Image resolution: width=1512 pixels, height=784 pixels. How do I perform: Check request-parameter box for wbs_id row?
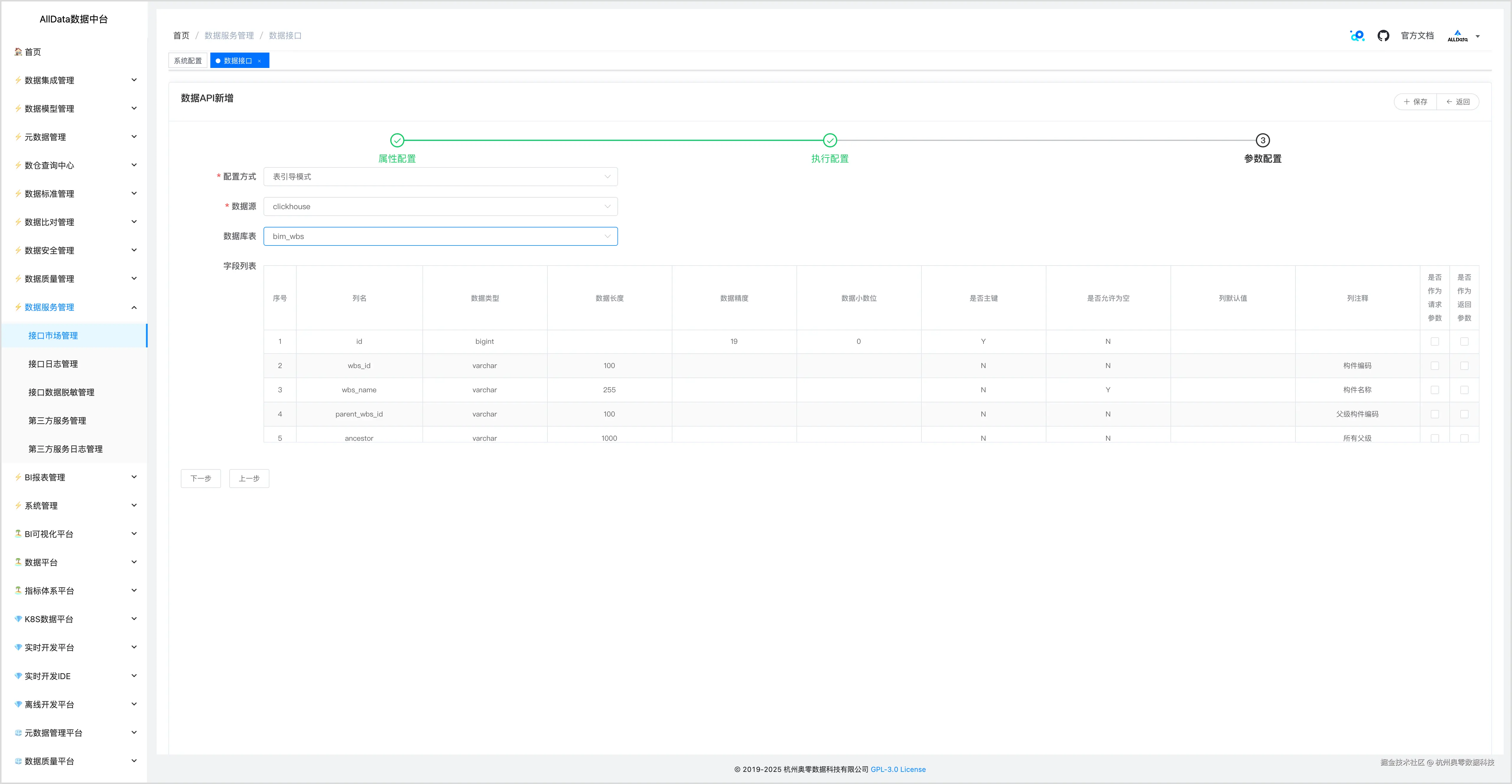click(x=1435, y=366)
